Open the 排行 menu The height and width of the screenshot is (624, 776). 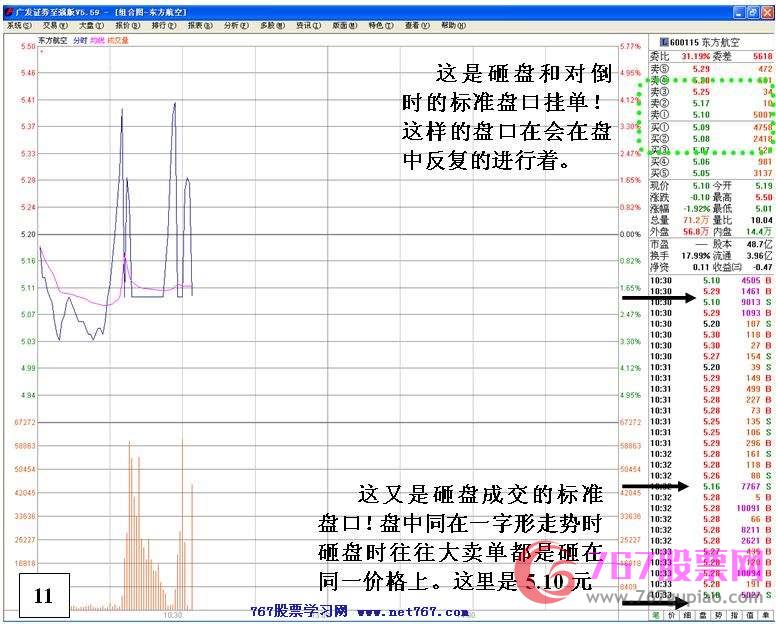tap(164, 25)
